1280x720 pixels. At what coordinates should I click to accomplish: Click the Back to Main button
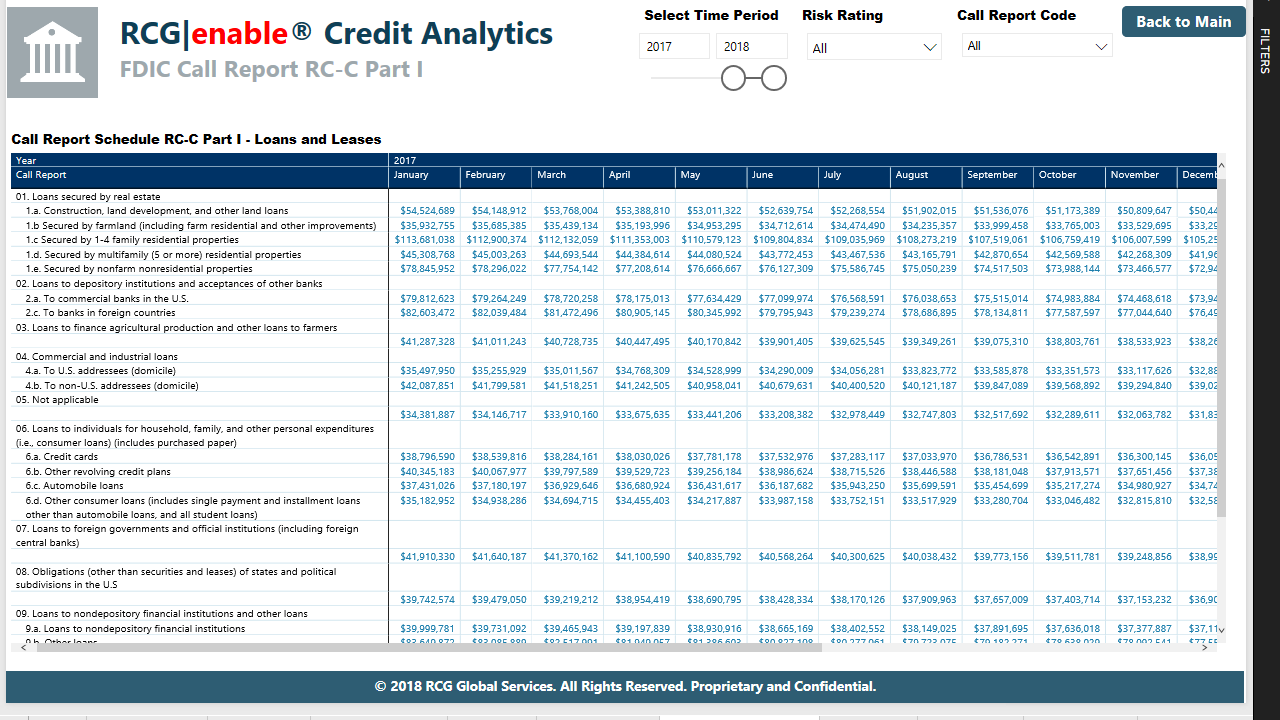pos(1183,22)
